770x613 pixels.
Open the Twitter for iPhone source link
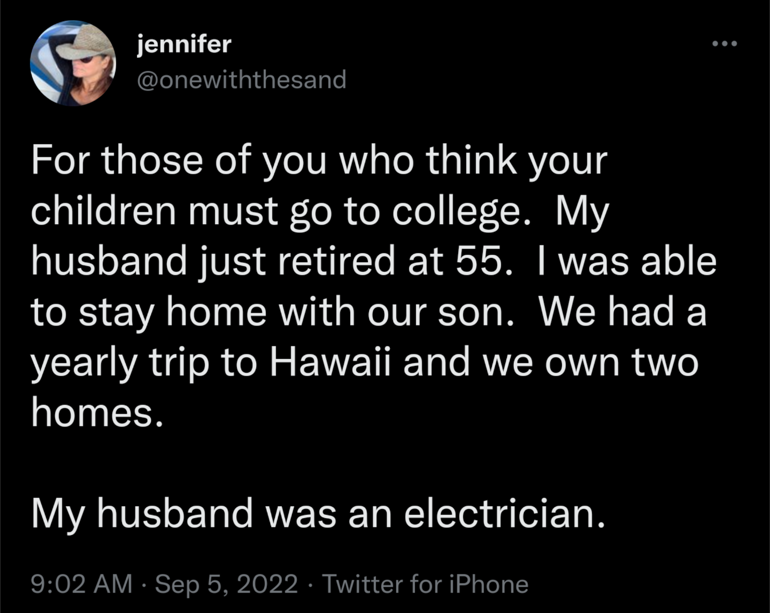point(425,584)
